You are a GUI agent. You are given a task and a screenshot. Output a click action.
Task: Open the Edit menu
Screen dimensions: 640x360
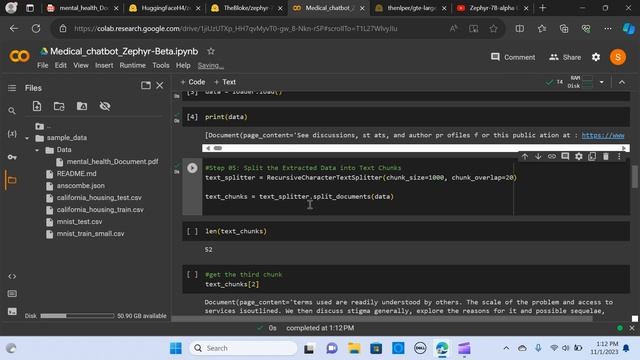(x=60, y=65)
